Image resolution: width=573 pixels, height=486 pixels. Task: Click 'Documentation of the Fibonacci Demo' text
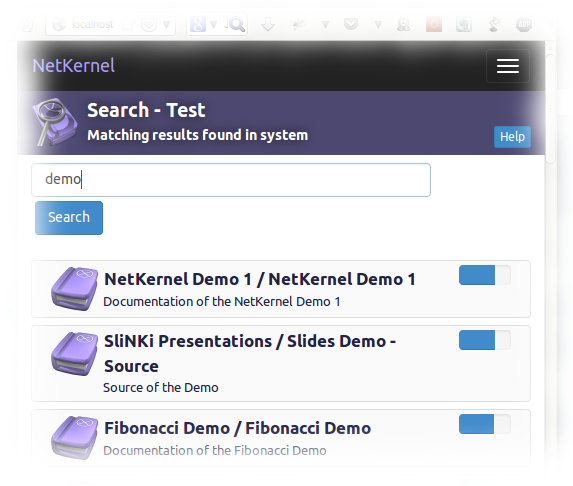(x=215, y=451)
